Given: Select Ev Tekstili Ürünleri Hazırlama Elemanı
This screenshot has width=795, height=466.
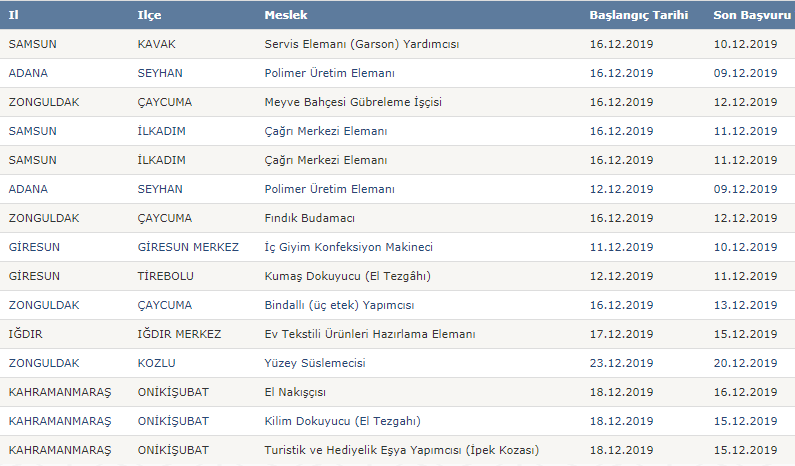Looking at the screenshot, I should (x=370, y=334).
